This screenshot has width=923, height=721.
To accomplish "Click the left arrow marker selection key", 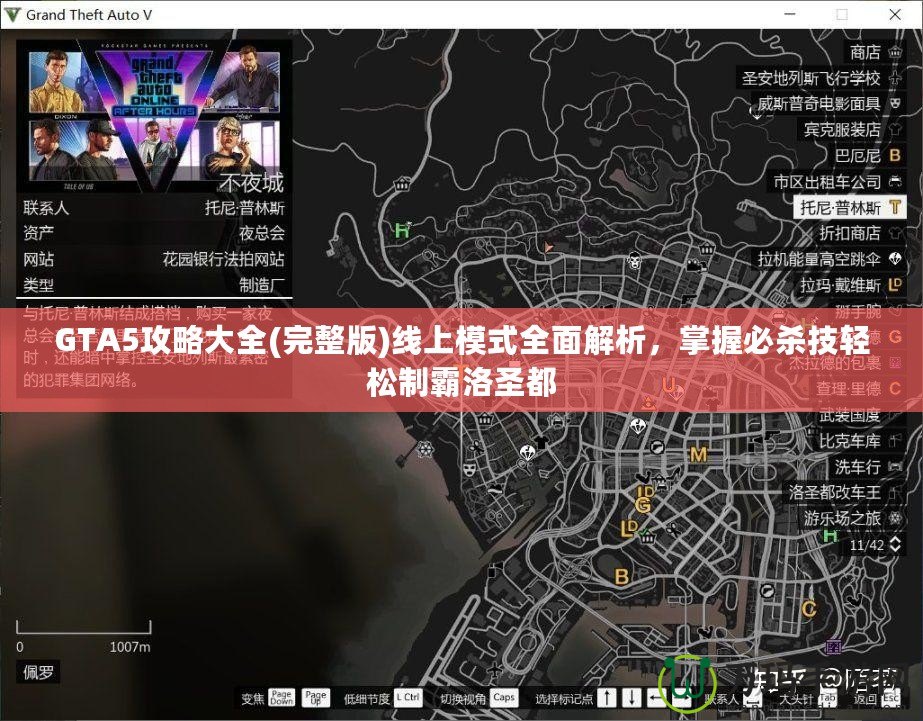I will (x=656, y=698).
